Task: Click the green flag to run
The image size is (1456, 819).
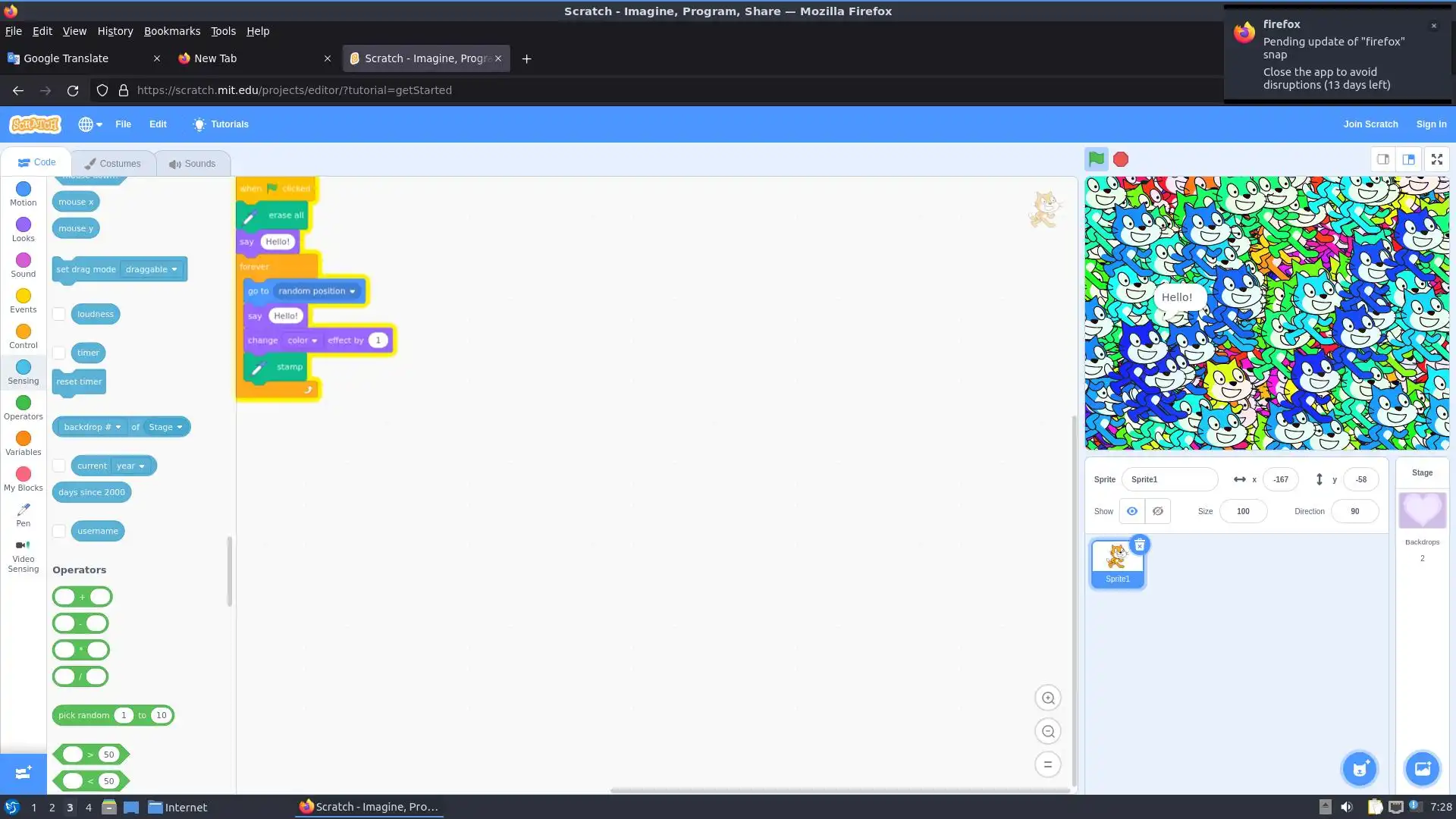Action: 1096,159
